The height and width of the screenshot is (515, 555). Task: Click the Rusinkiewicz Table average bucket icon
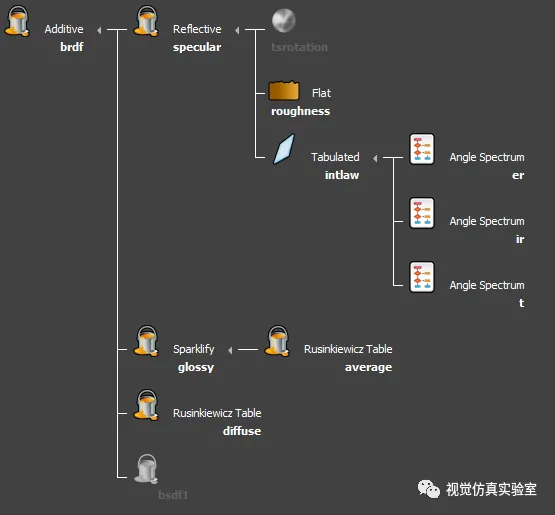pos(277,341)
